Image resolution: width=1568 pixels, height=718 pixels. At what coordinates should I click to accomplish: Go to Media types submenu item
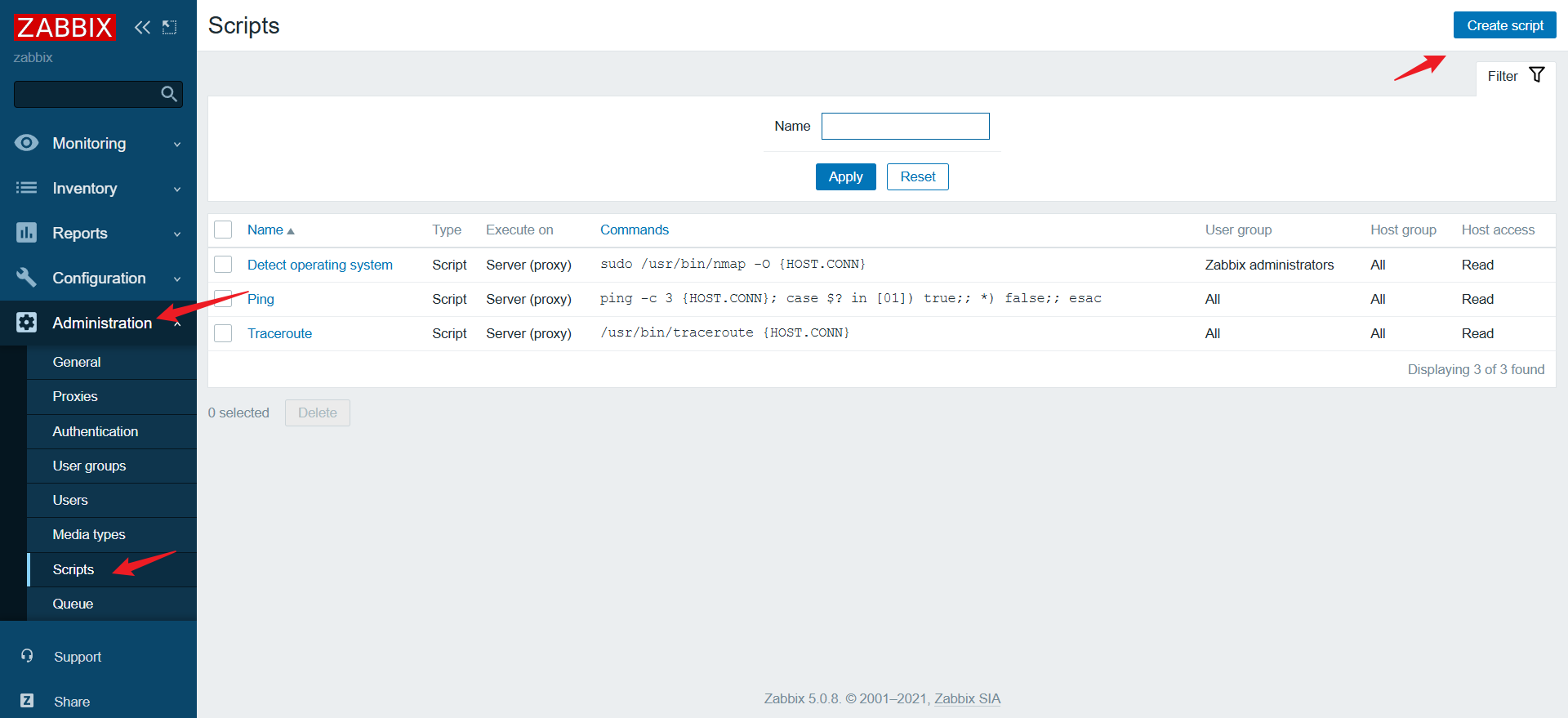(89, 534)
